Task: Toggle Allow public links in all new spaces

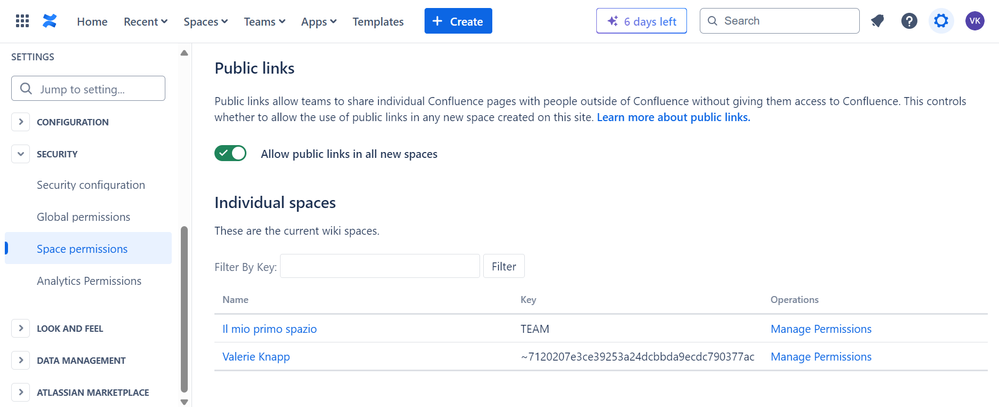Action: click(x=231, y=154)
